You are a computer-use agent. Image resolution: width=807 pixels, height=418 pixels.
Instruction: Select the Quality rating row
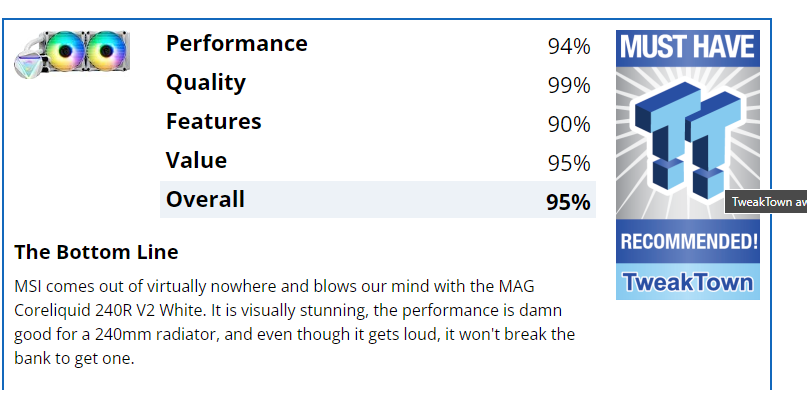tap(378, 84)
